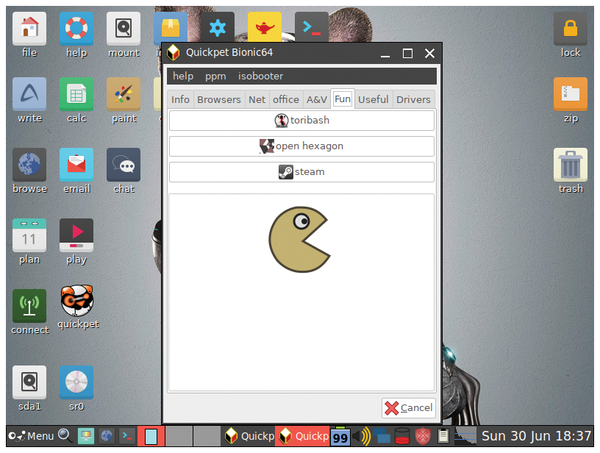Open the terminal desktop icon at top

[x=311, y=27]
